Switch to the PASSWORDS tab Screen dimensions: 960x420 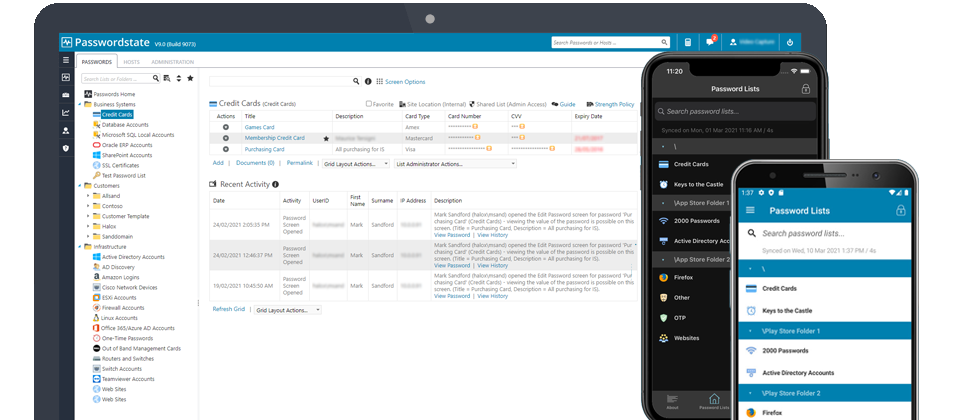click(x=97, y=62)
